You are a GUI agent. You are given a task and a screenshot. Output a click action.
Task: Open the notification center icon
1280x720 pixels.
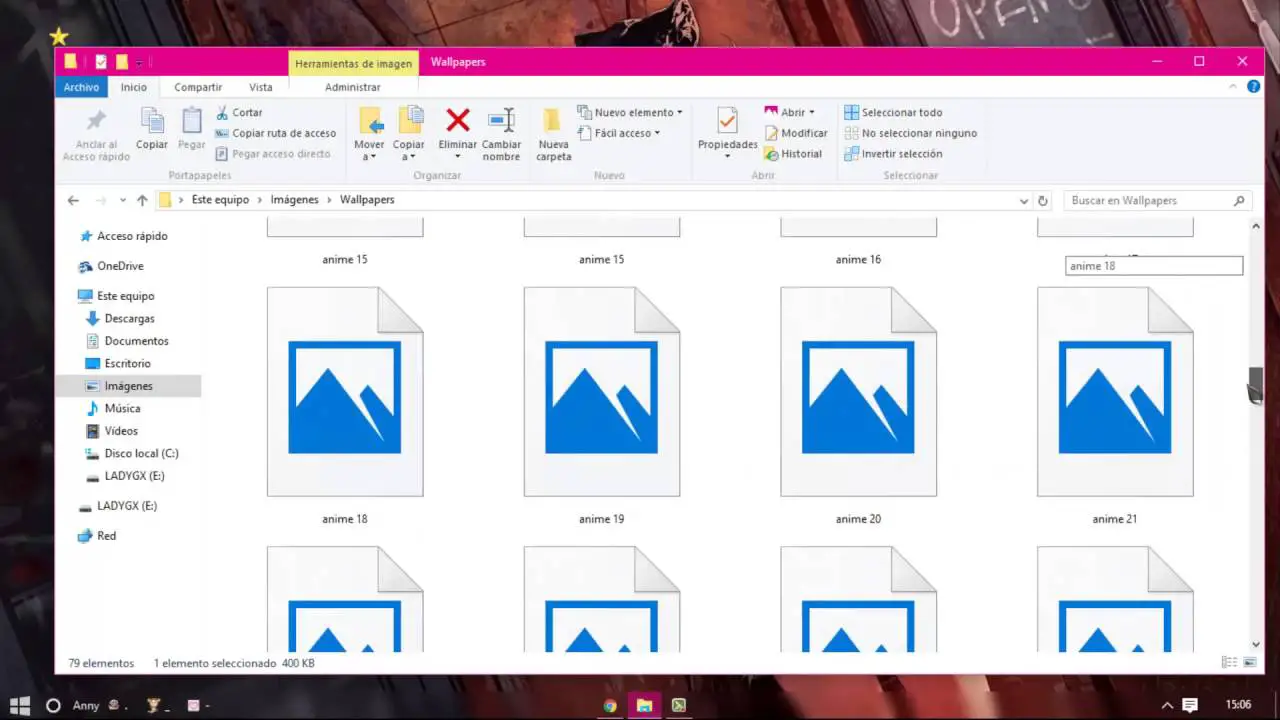[1190, 705]
